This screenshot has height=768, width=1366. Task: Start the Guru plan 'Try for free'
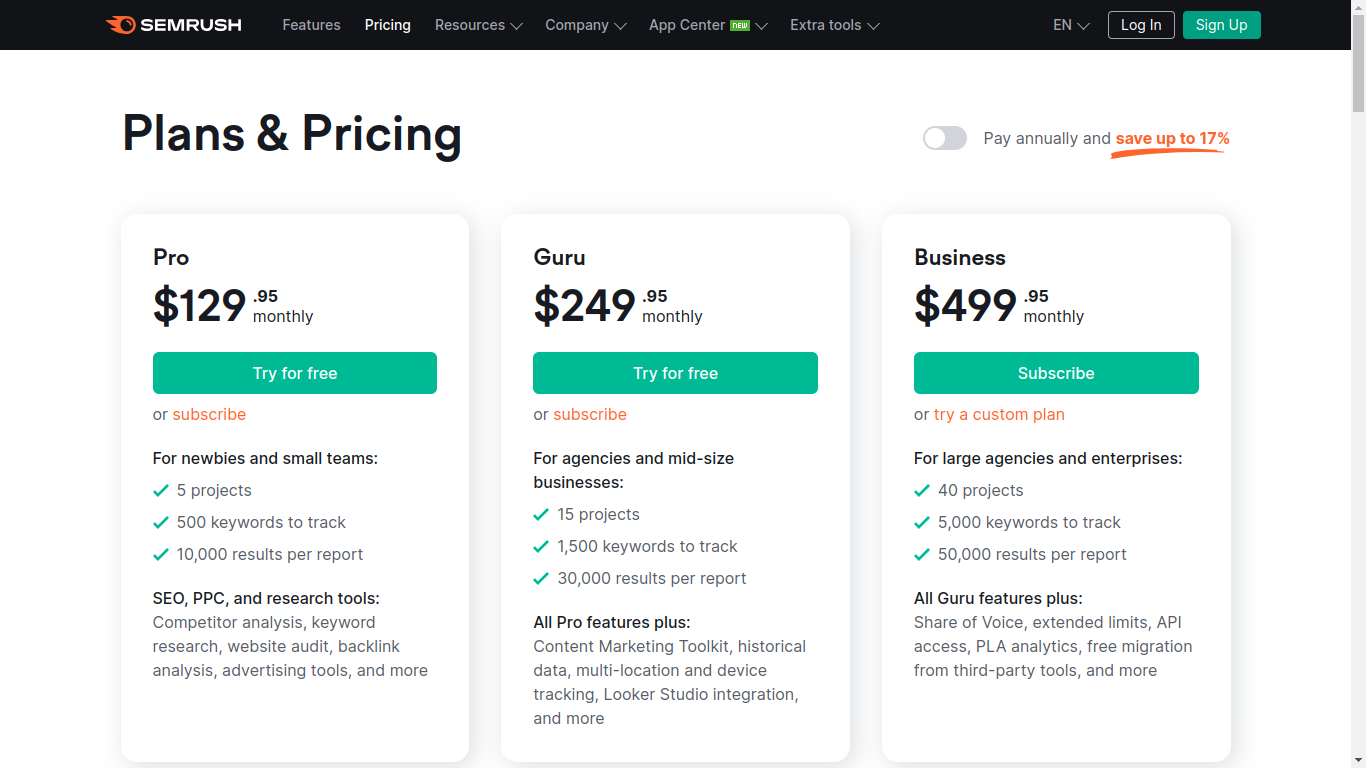tap(675, 373)
